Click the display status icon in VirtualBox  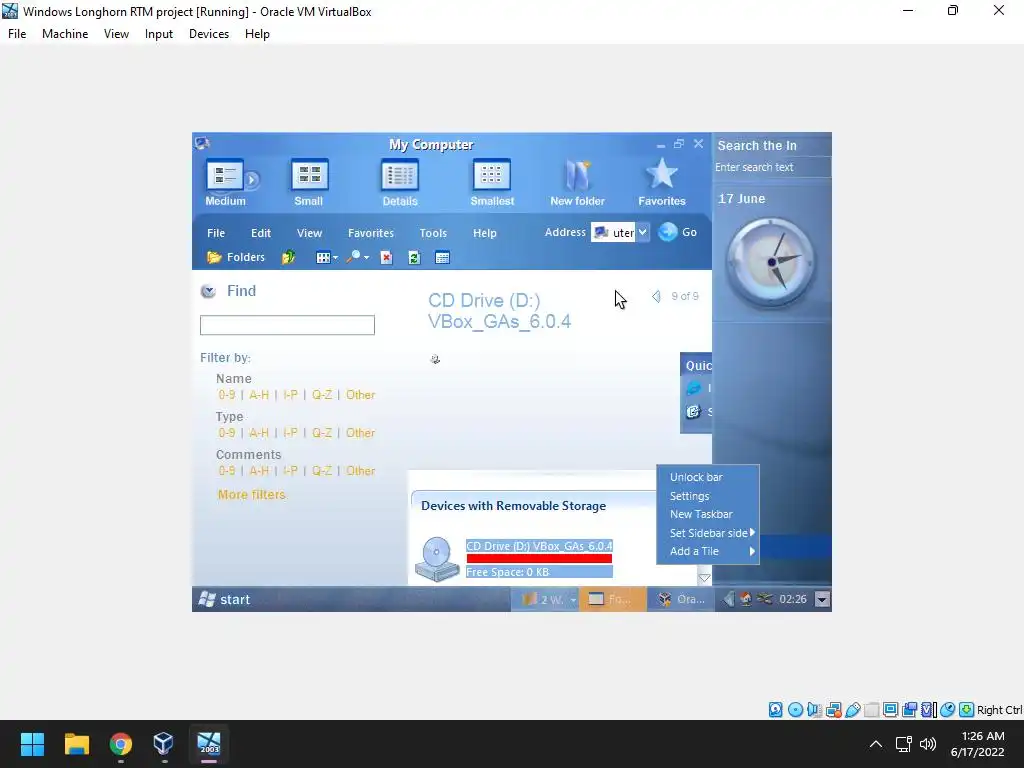pos(890,710)
